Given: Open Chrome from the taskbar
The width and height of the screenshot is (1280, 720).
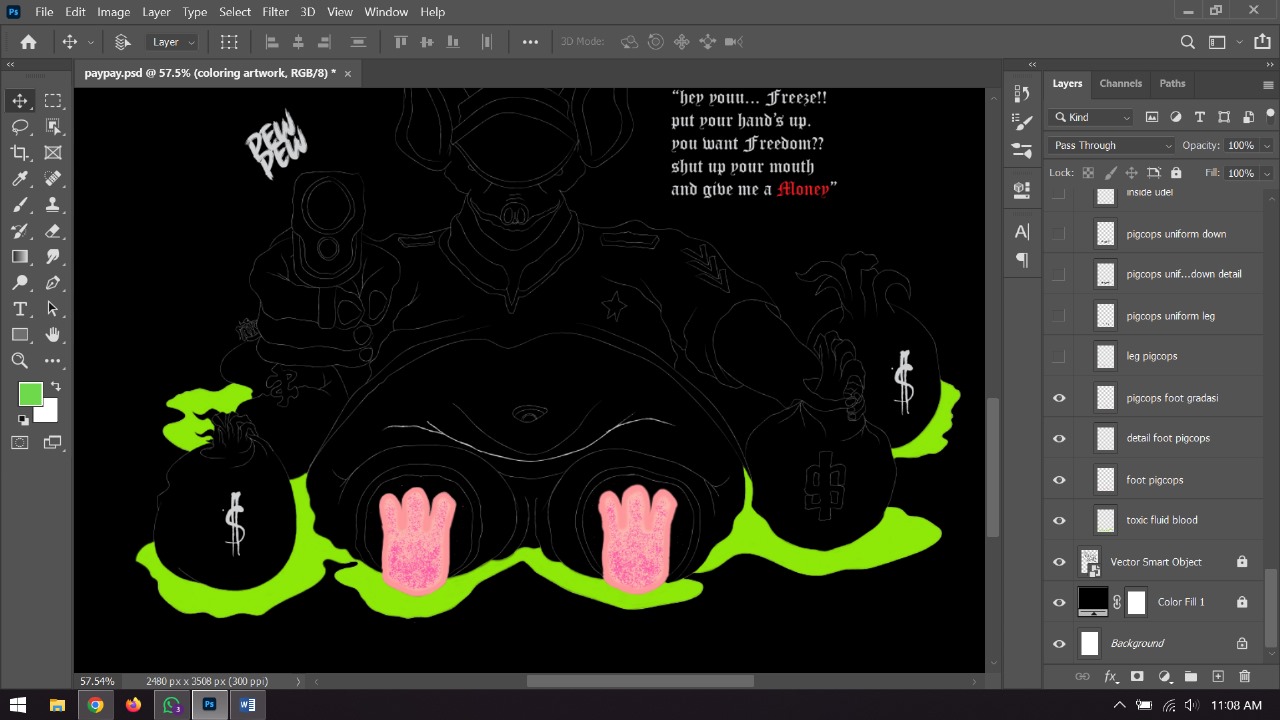Looking at the screenshot, I should [95, 705].
